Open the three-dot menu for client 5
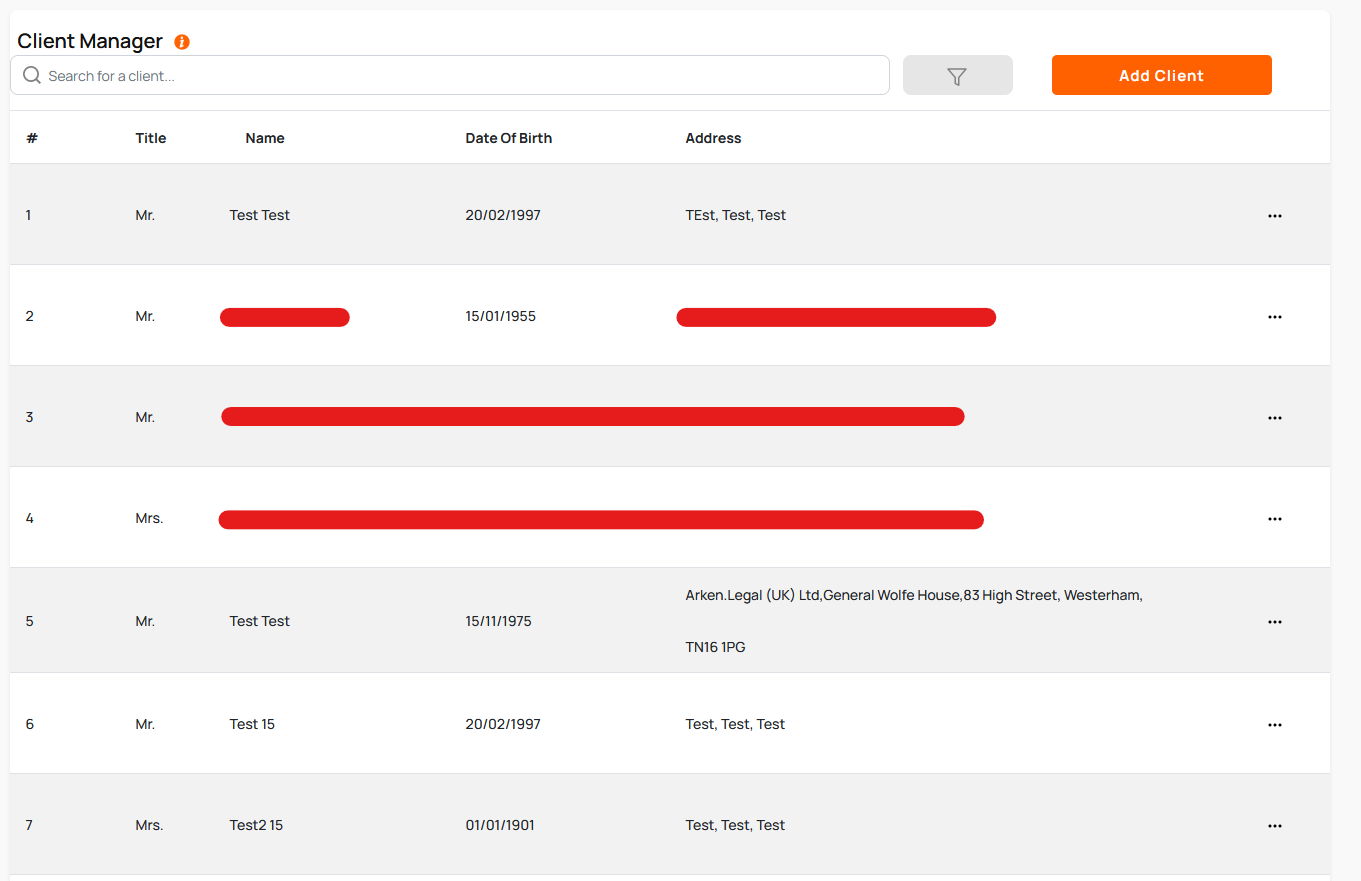The width and height of the screenshot is (1361, 881). [1274, 622]
